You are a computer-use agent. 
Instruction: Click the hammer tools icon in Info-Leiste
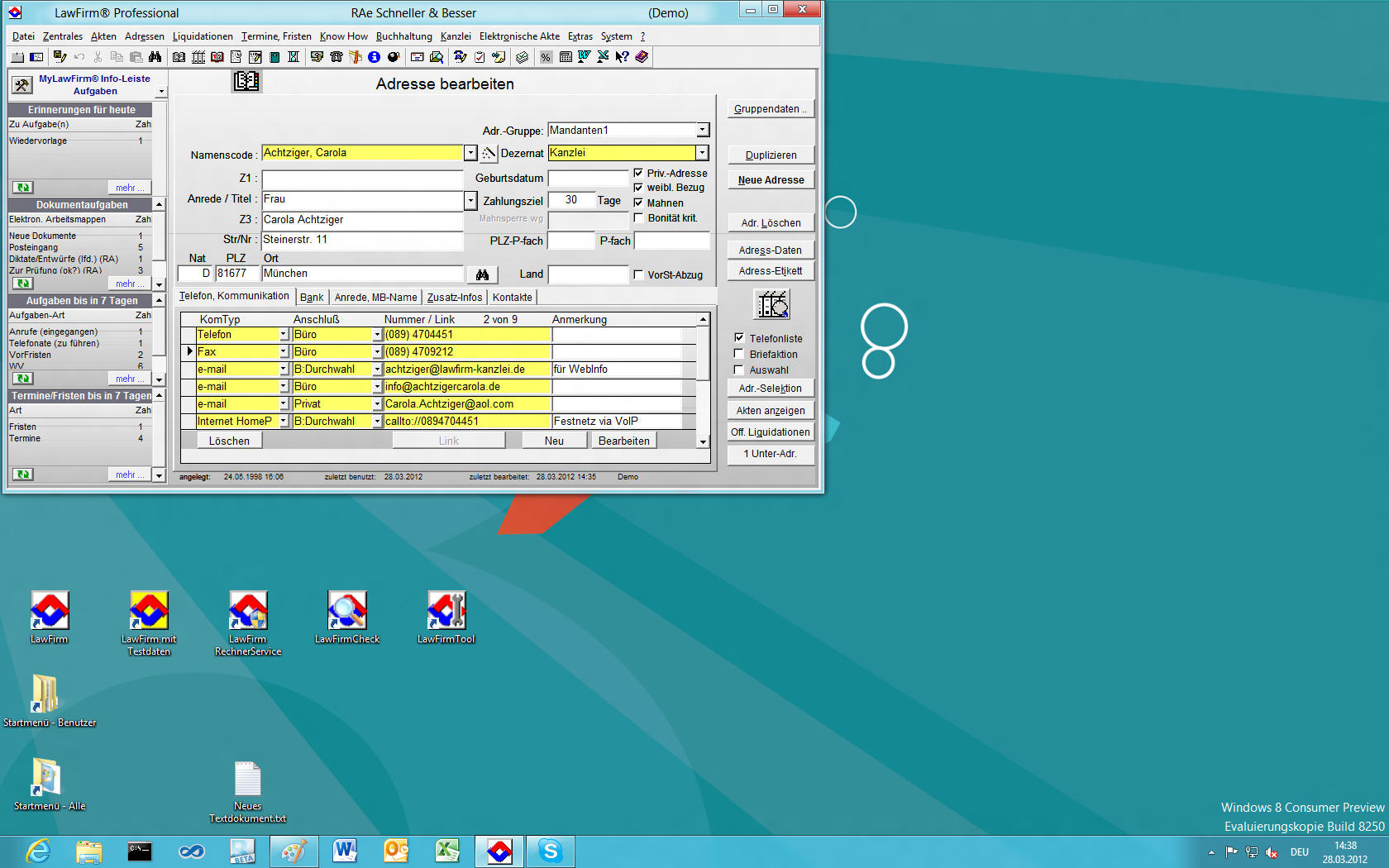(x=22, y=85)
